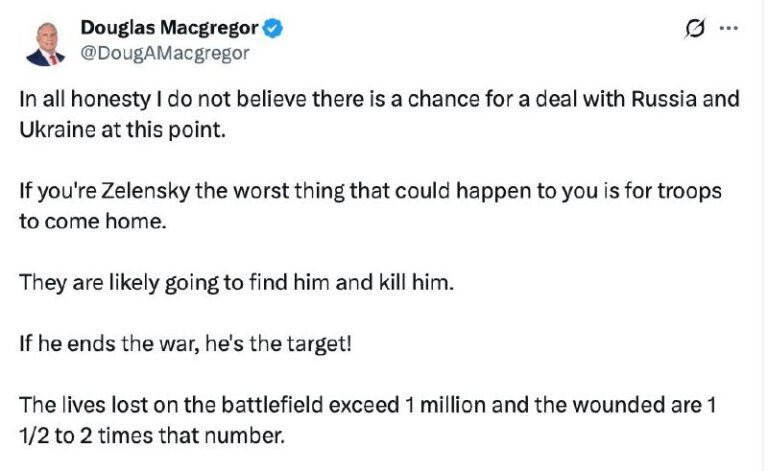Open Douglas Macgregor's profile picture

45,41
